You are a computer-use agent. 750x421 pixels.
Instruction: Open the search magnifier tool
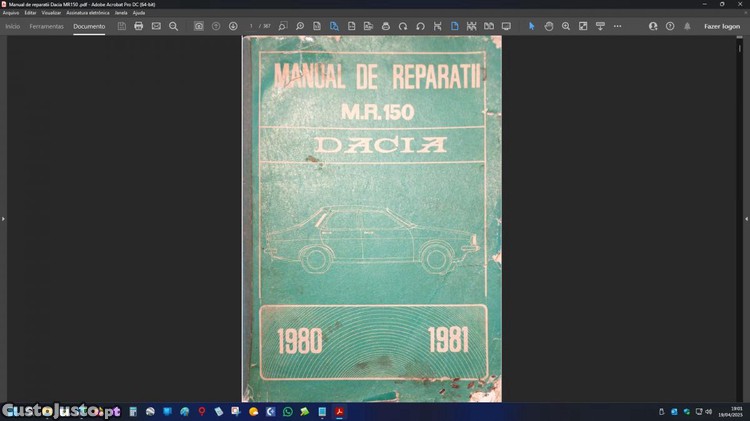[173, 26]
